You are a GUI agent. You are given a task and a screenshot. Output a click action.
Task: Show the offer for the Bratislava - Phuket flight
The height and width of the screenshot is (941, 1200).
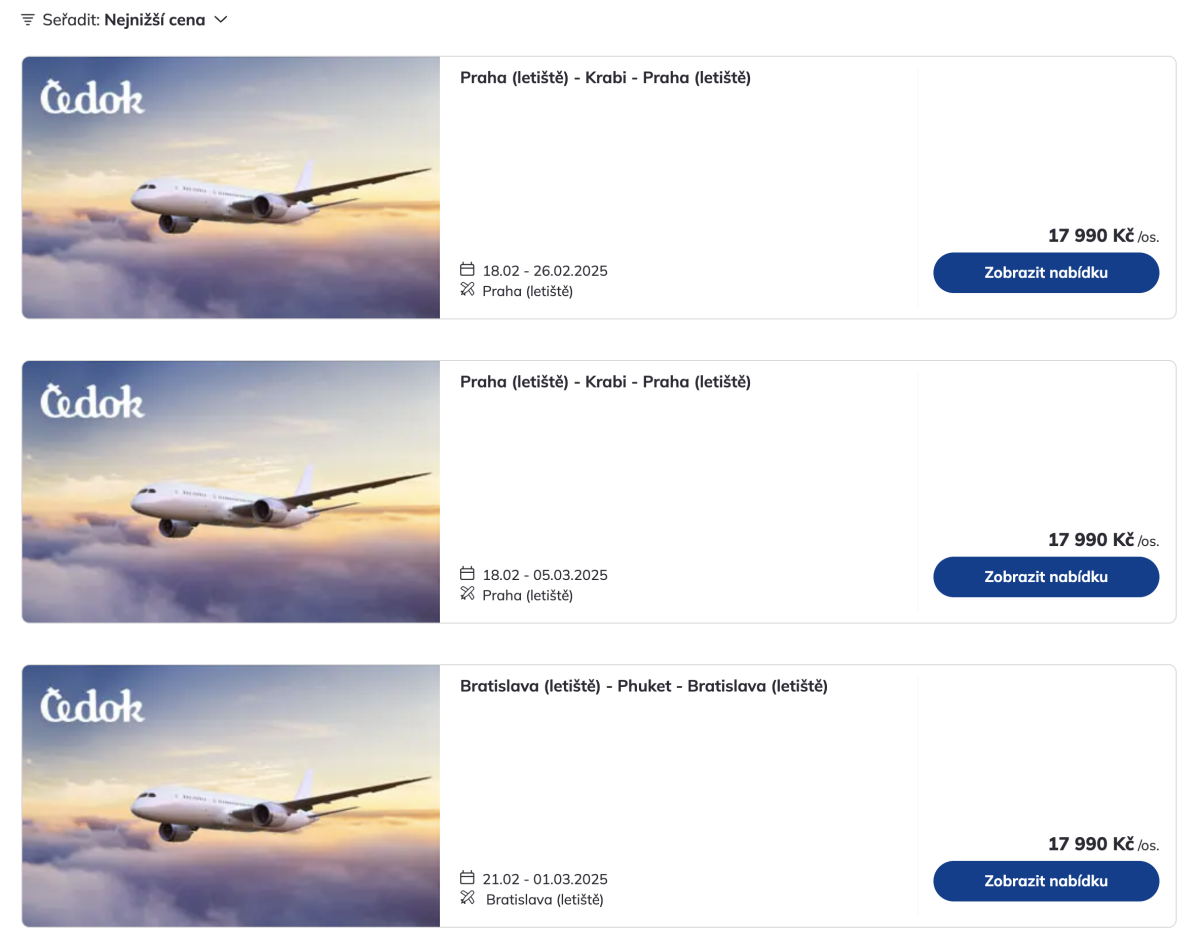pyautogui.click(x=1046, y=881)
